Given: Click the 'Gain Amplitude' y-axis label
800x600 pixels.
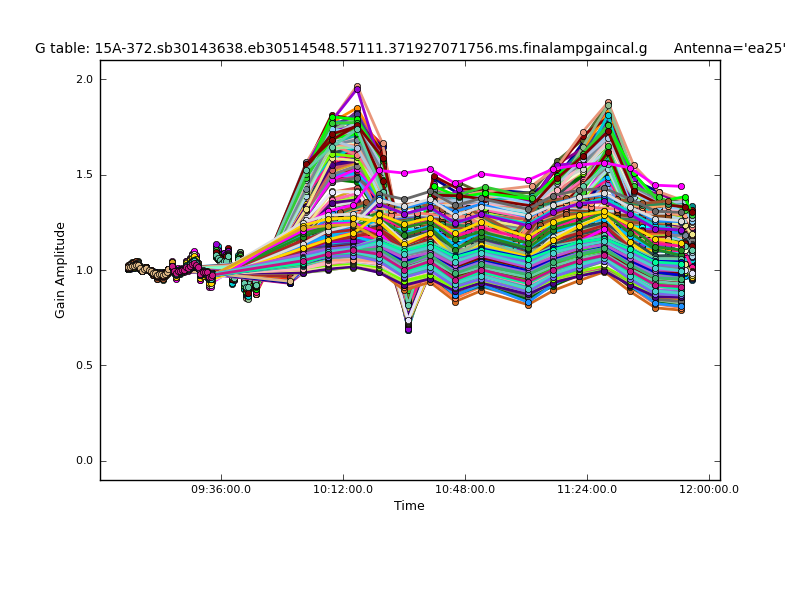Looking at the screenshot, I should pyautogui.click(x=61, y=270).
